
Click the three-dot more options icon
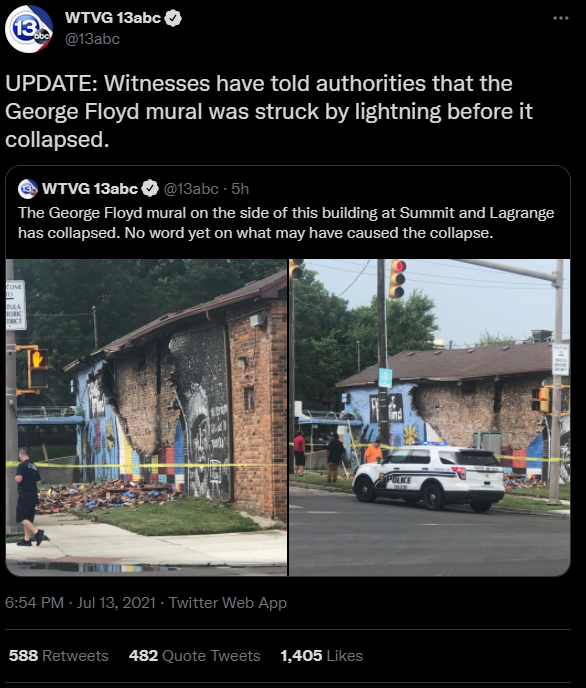pos(561,18)
